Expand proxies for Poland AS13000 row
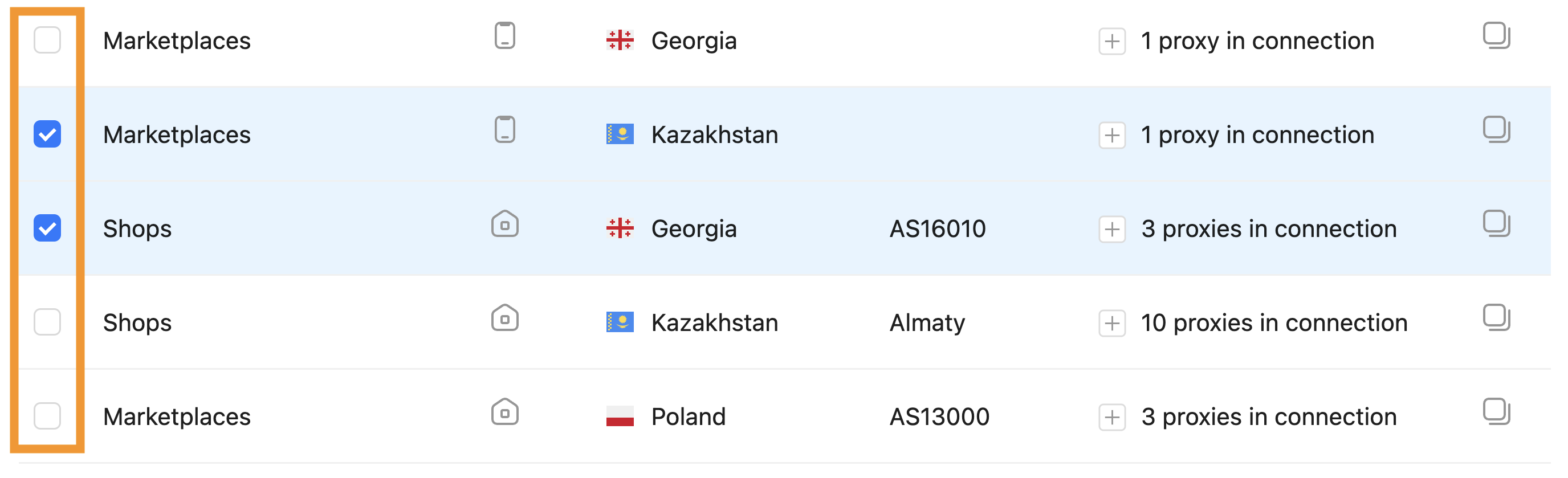The height and width of the screenshot is (478, 1568). click(1111, 417)
